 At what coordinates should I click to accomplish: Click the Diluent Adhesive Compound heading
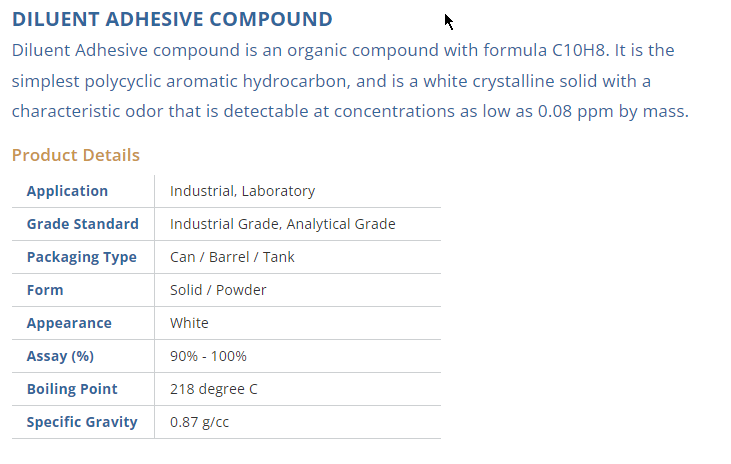pyautogui.click(x=172, y=19)
